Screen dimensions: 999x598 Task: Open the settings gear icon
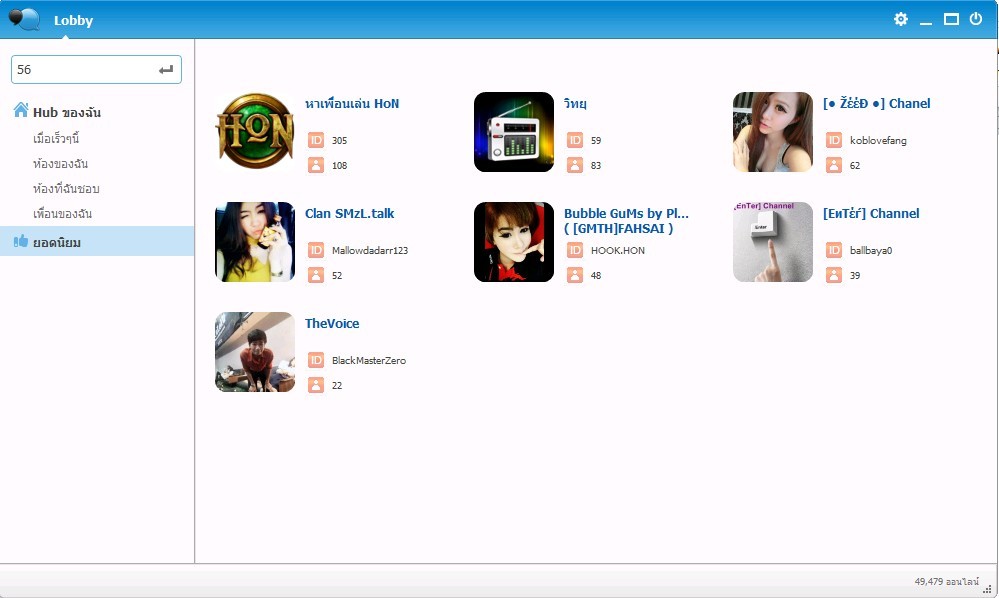pos(900,19)
